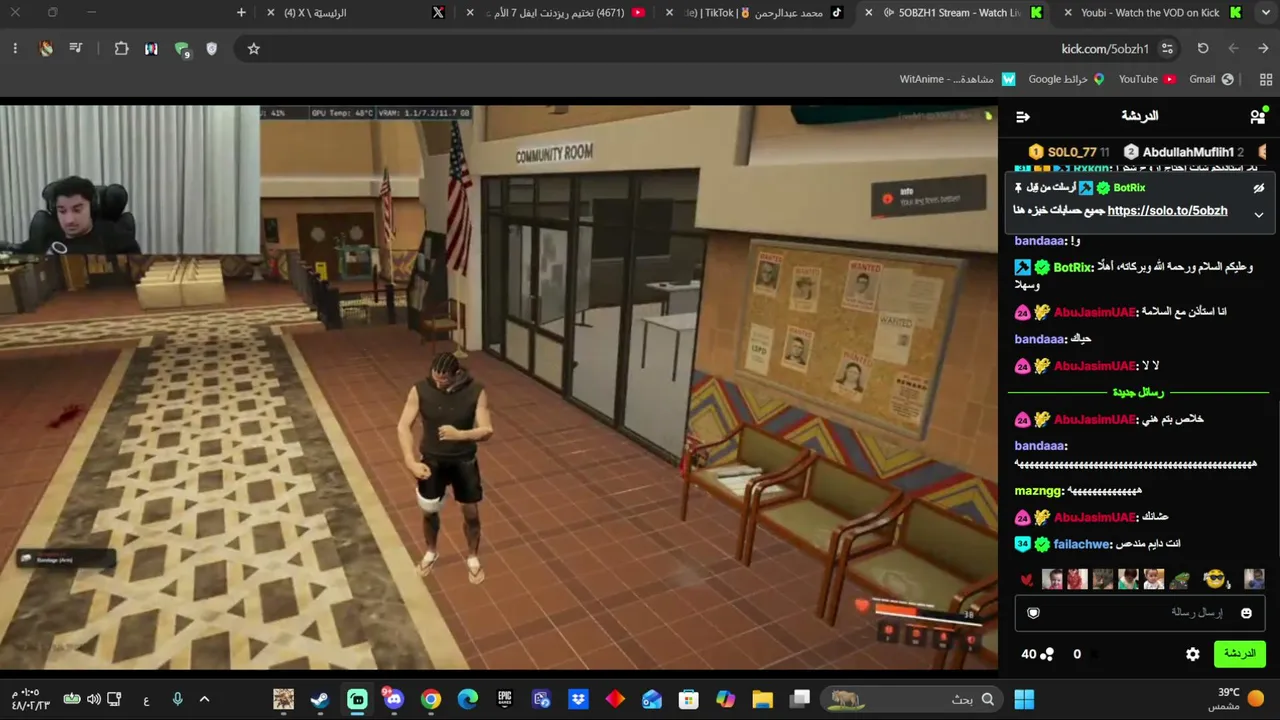Click the green chat send button
The image size is (1280, 720).
(1239, 654)
